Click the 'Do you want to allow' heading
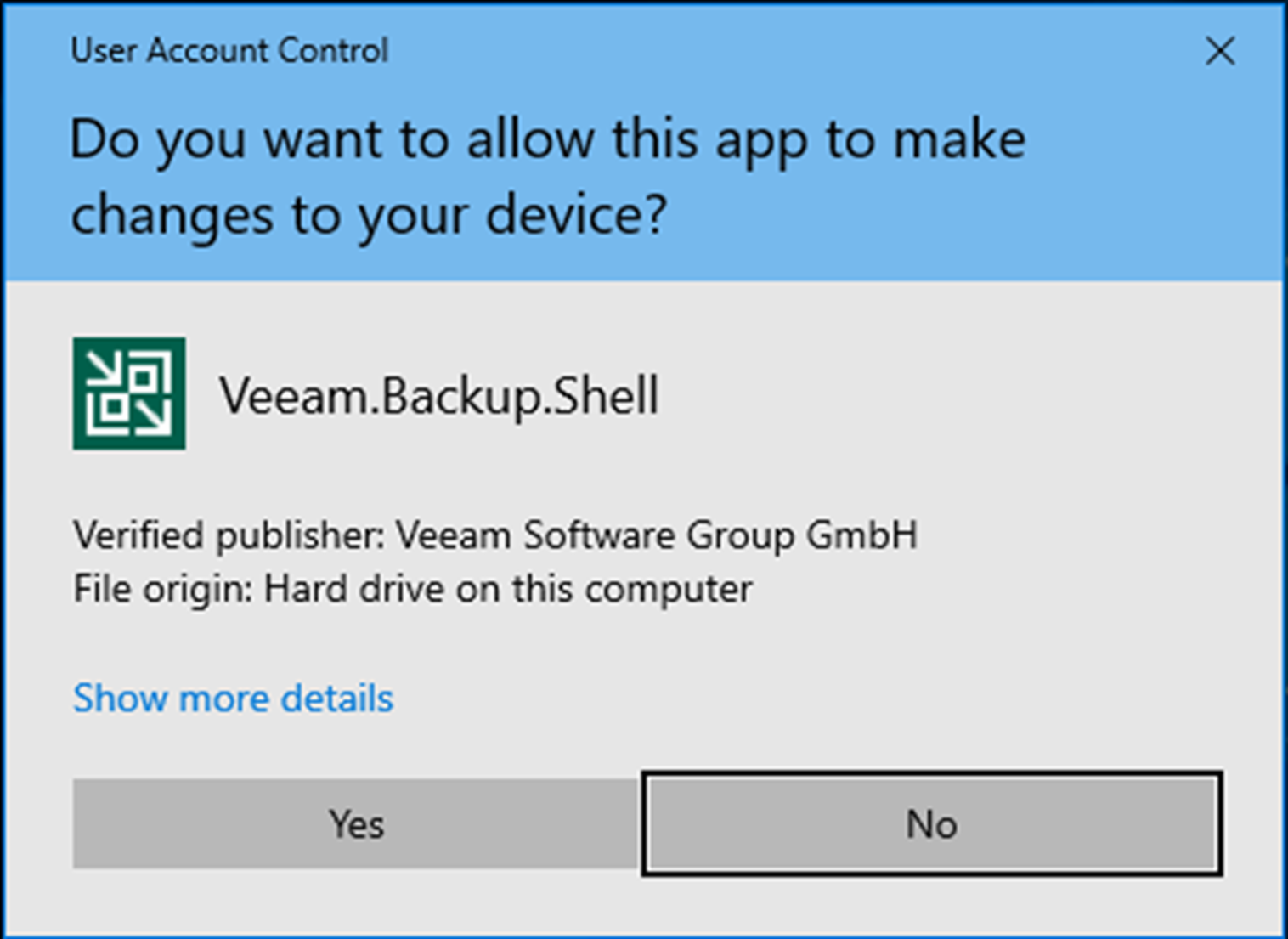1288x939 pixels. 548,177
